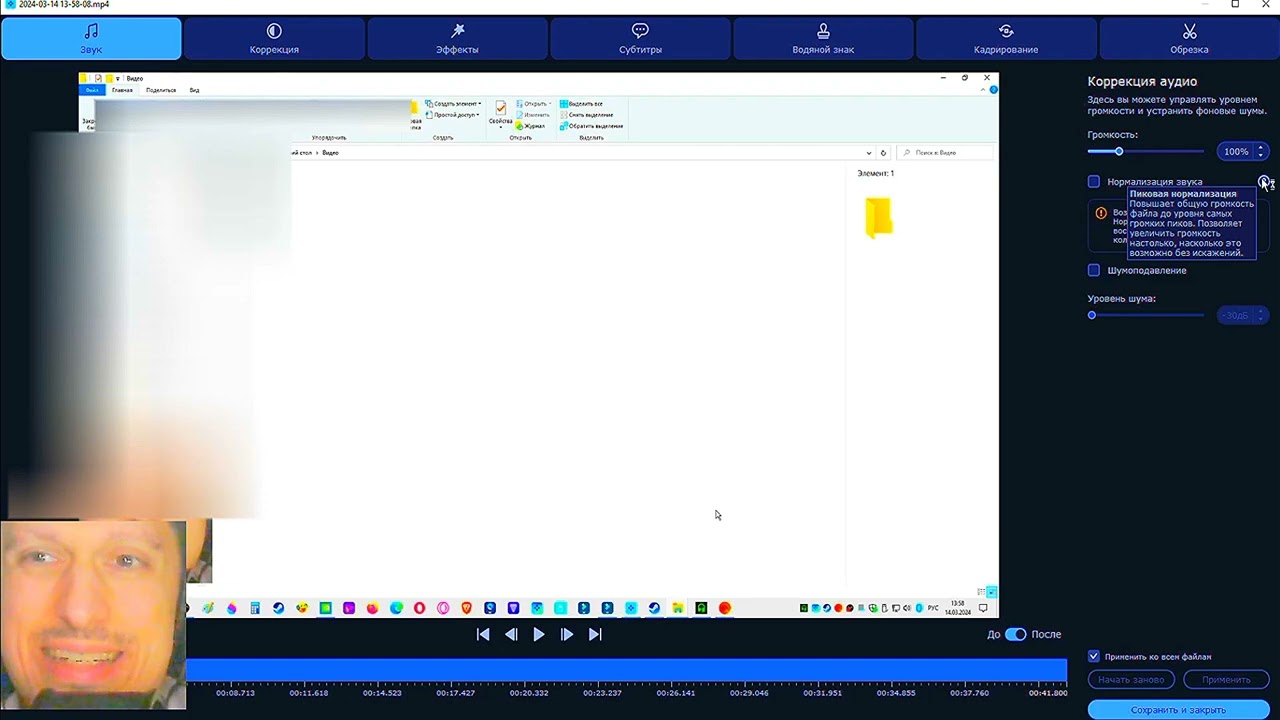Image resolution: width=1280 pixels, height=720 pixels.
Task: Click the РУС language indicator
Action: coord(933,608)
